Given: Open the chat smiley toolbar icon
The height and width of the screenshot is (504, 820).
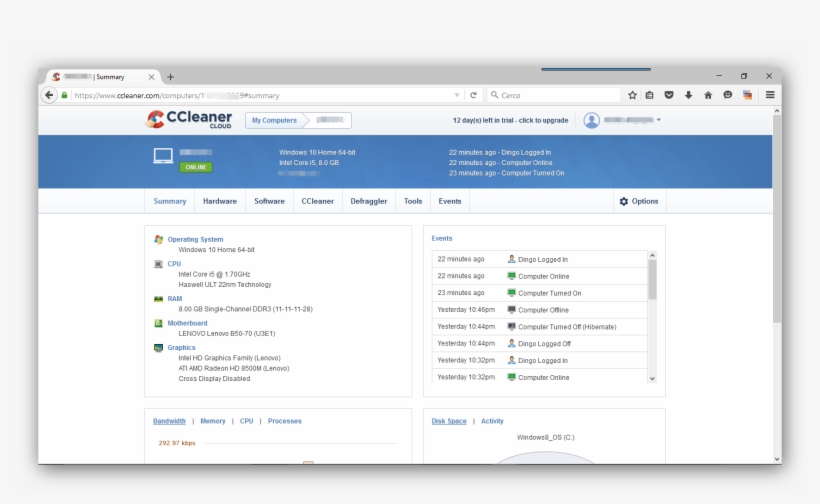Looking at the screenshot, I should point(727,95).
